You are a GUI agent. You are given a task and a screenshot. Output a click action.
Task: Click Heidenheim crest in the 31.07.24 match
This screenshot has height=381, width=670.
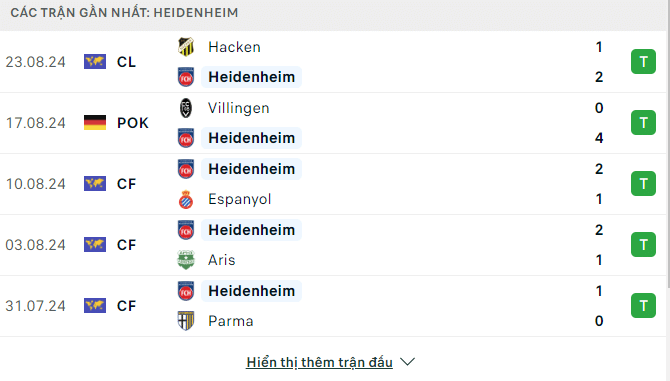186,291
